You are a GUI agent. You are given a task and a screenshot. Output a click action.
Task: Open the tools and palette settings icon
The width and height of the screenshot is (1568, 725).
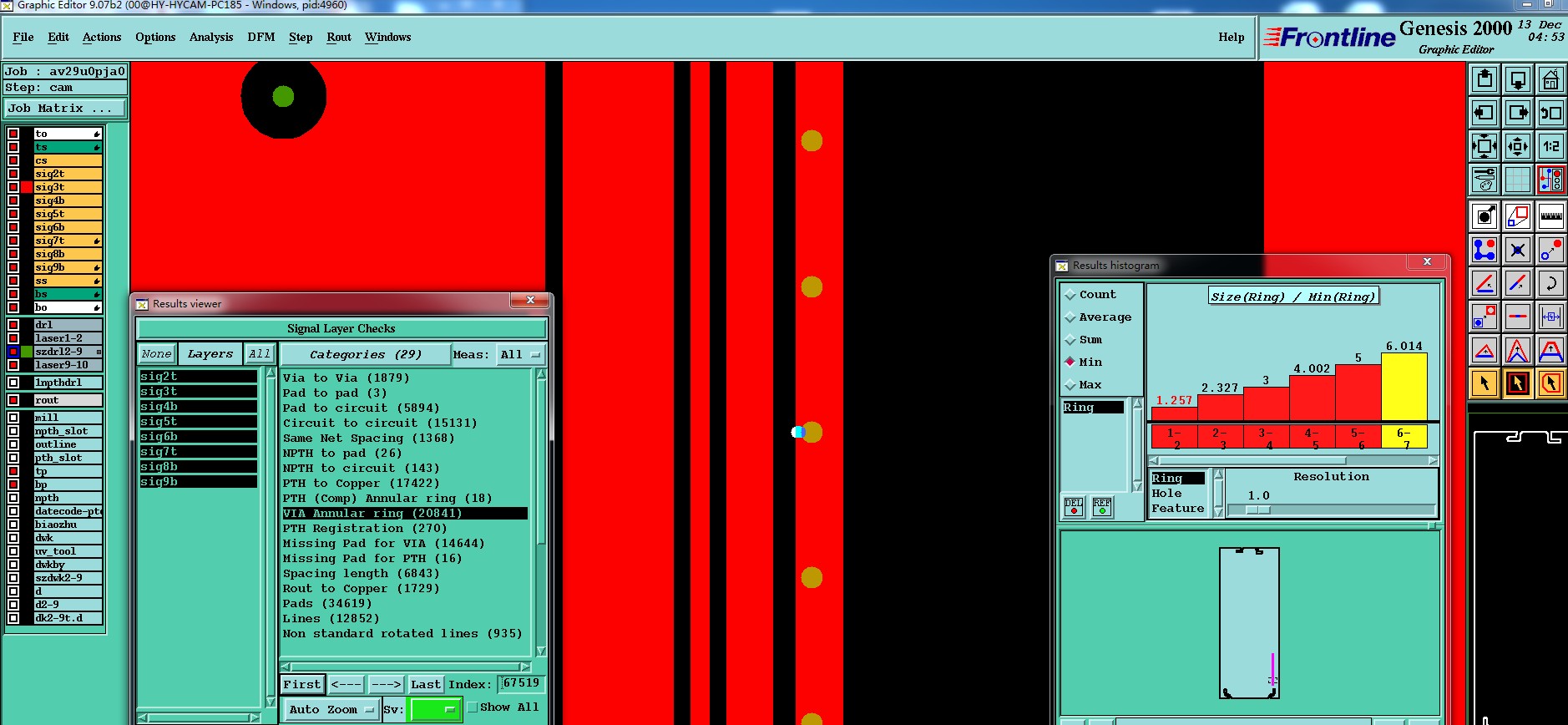click(1485, 180)
